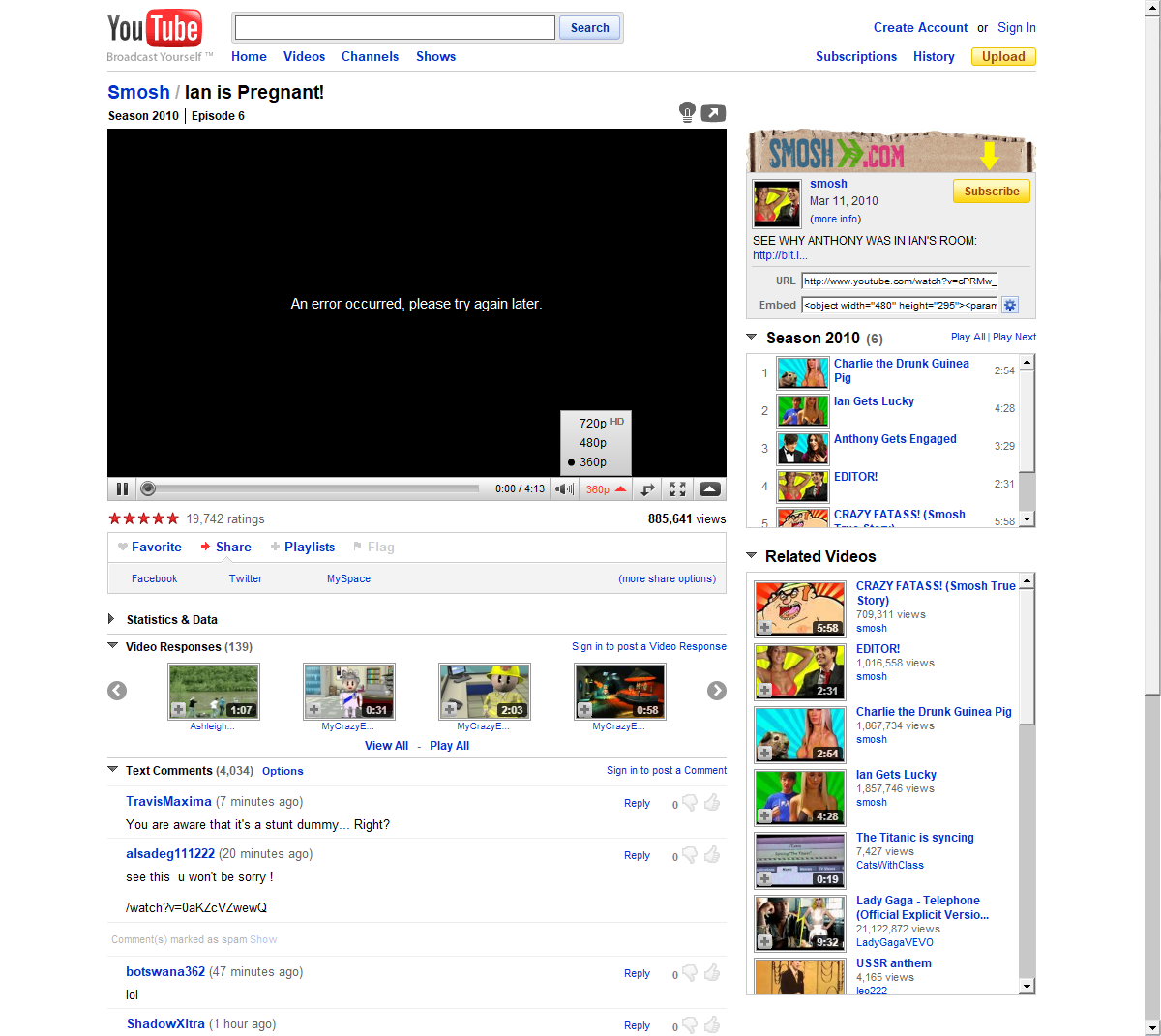Open video in pop-out window icon
Screen dimensions: 1161x1036
tap(713, 113)
